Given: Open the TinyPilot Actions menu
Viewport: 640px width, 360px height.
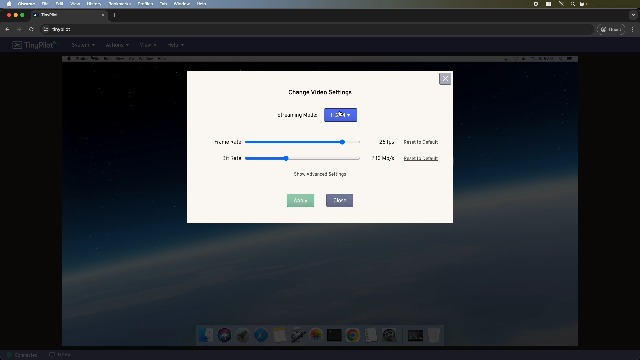Looking at the screenshot, I should coord(117,45).
